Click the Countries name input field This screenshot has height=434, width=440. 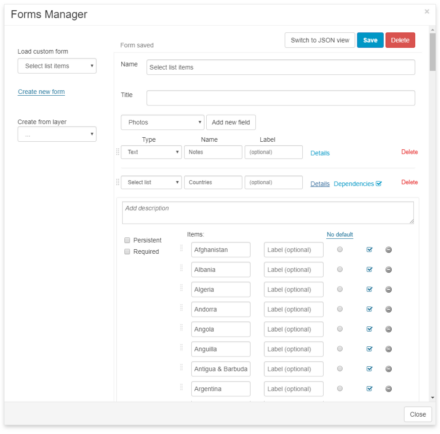point(213,182)
